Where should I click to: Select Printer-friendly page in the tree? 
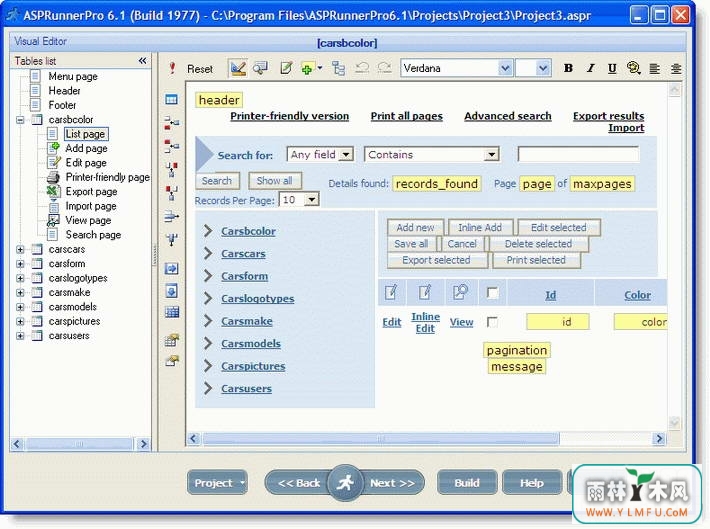(x=108, y=178)
